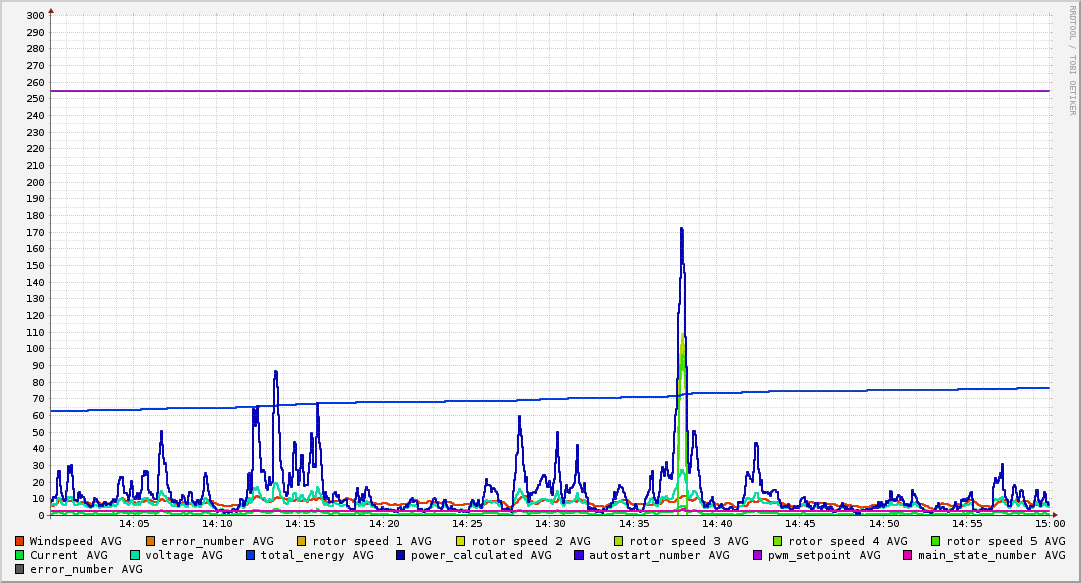The image size is (1081, 583).
Task: Click the yellow rotor speed 2 swatch
Action: pos(461,541)
